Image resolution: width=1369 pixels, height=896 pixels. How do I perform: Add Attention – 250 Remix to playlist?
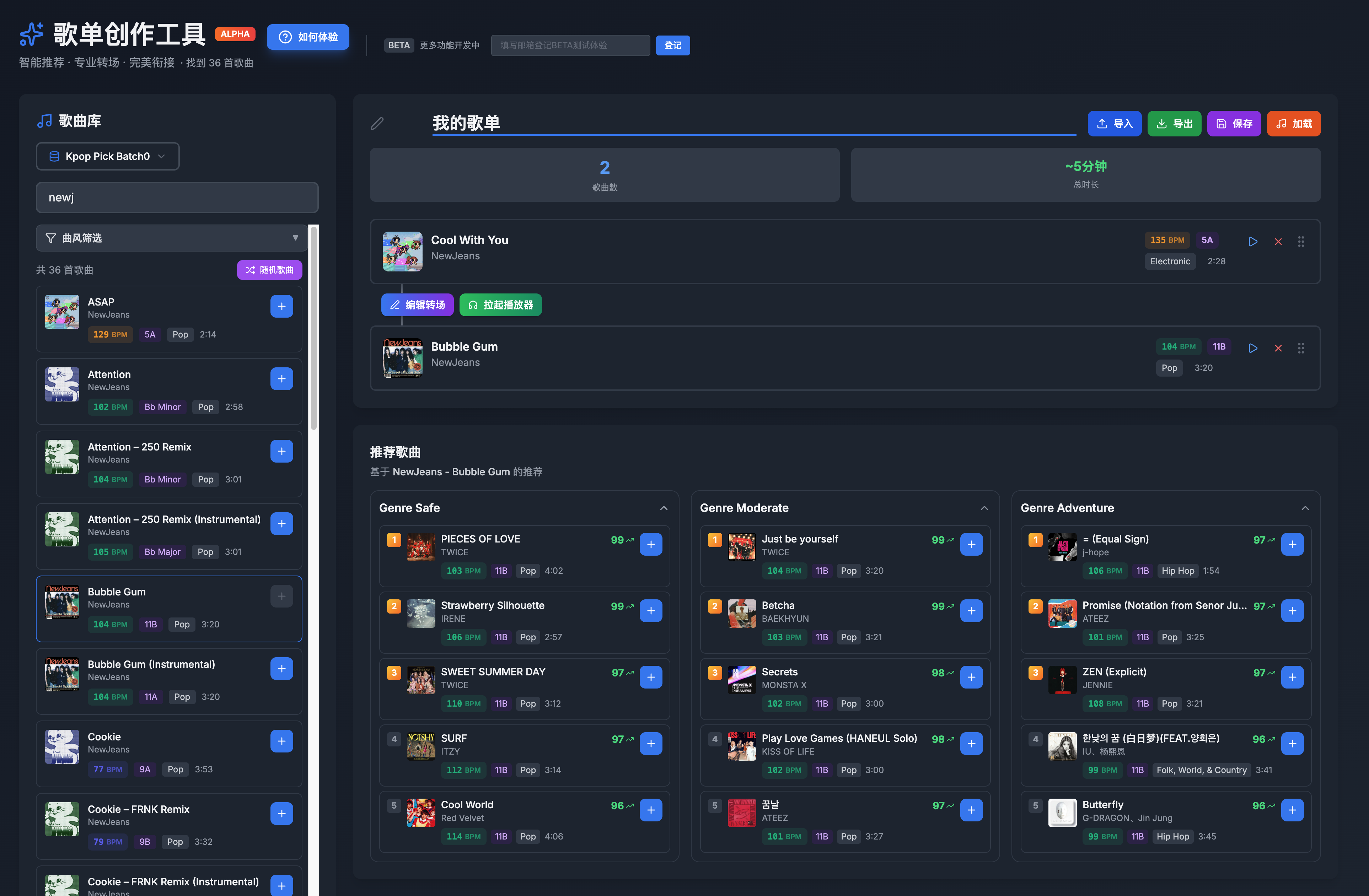(x=282, y=452)
